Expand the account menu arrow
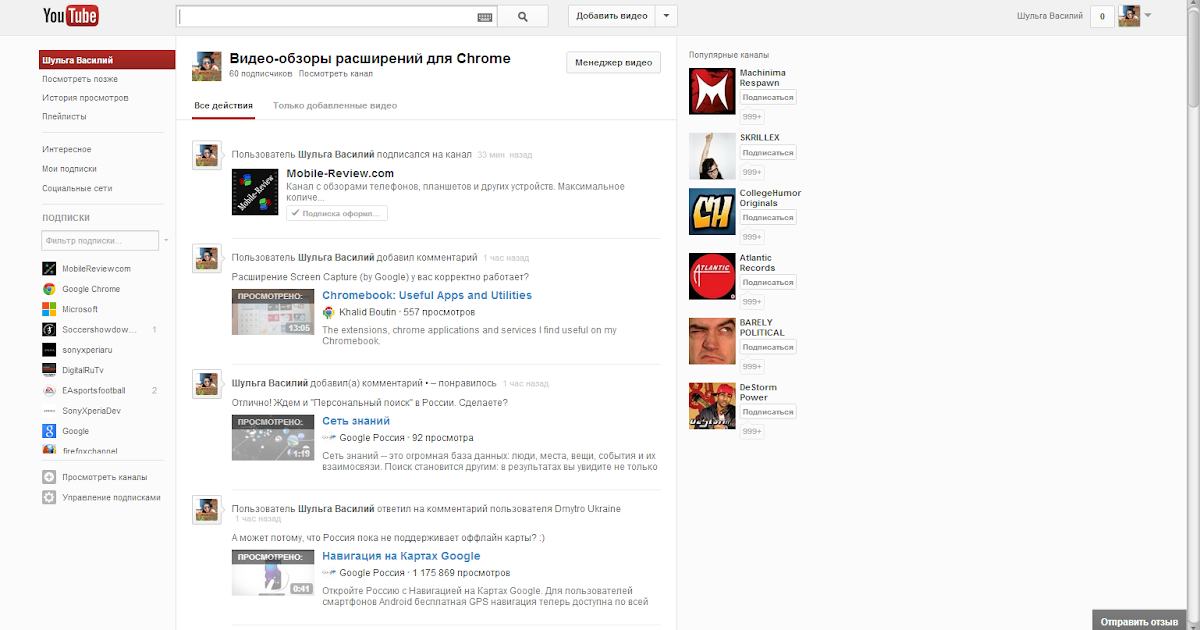Image resolution: width=1200 pixels, height=630 pixels. click(x=1148, y=16)
